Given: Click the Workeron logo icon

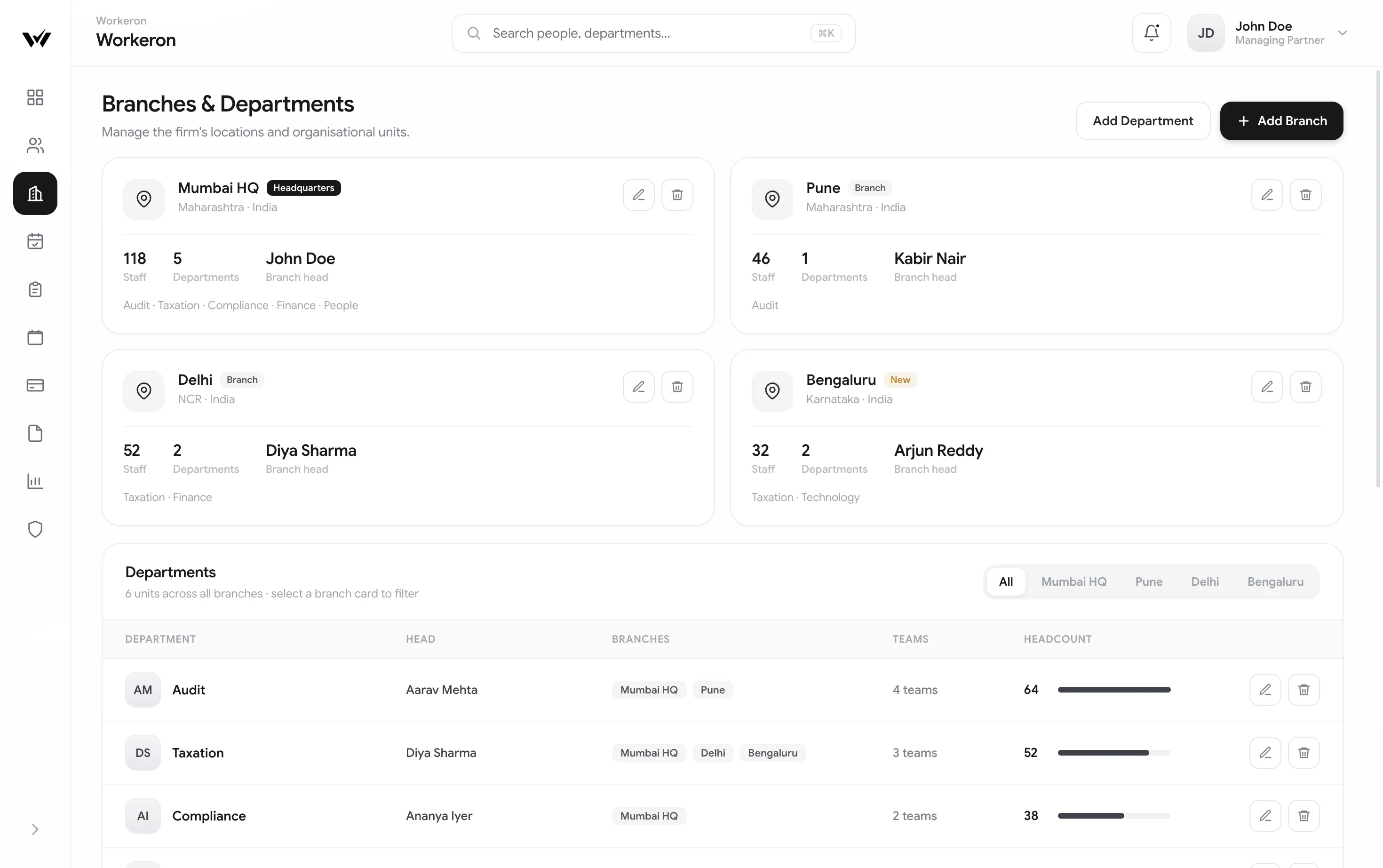Looking at the screenshot, I should tap(36, 38).
